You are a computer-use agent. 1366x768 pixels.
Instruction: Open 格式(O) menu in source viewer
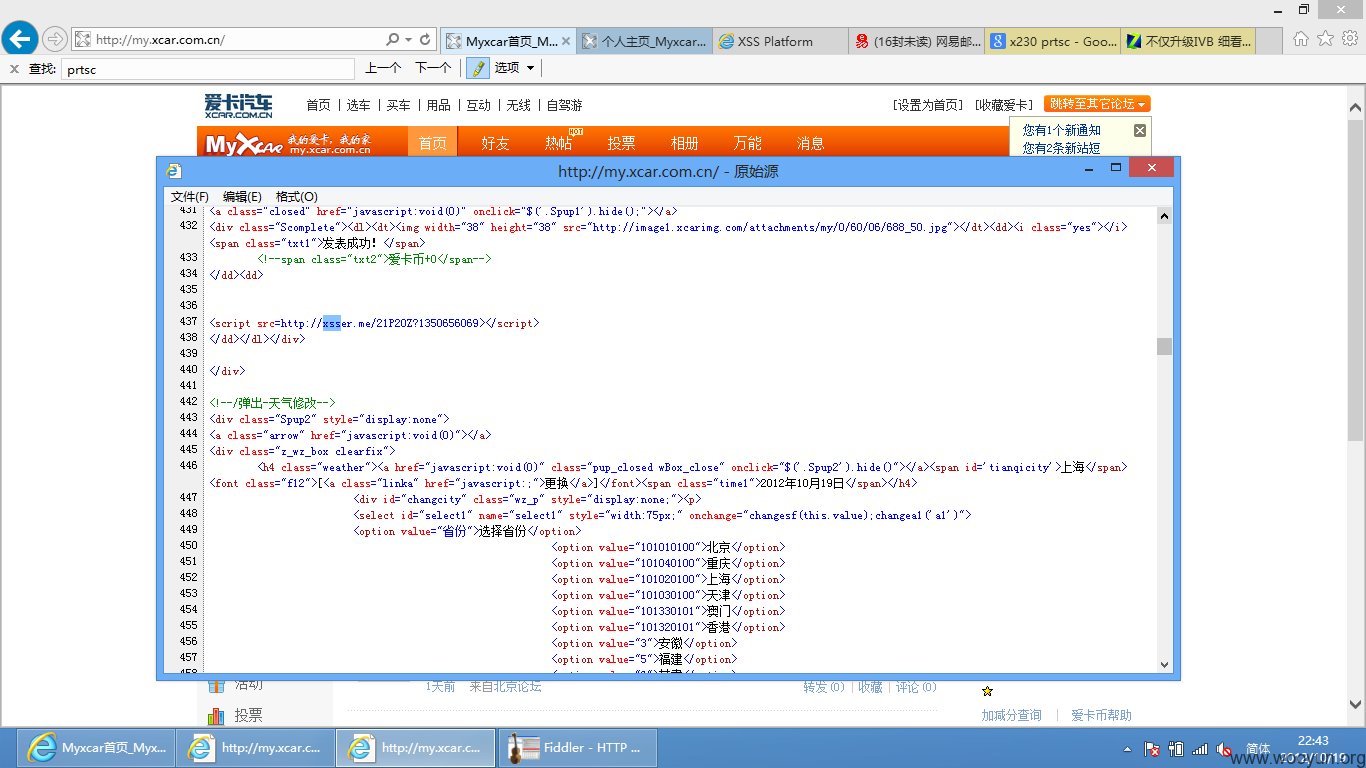(x=297, y=197)
